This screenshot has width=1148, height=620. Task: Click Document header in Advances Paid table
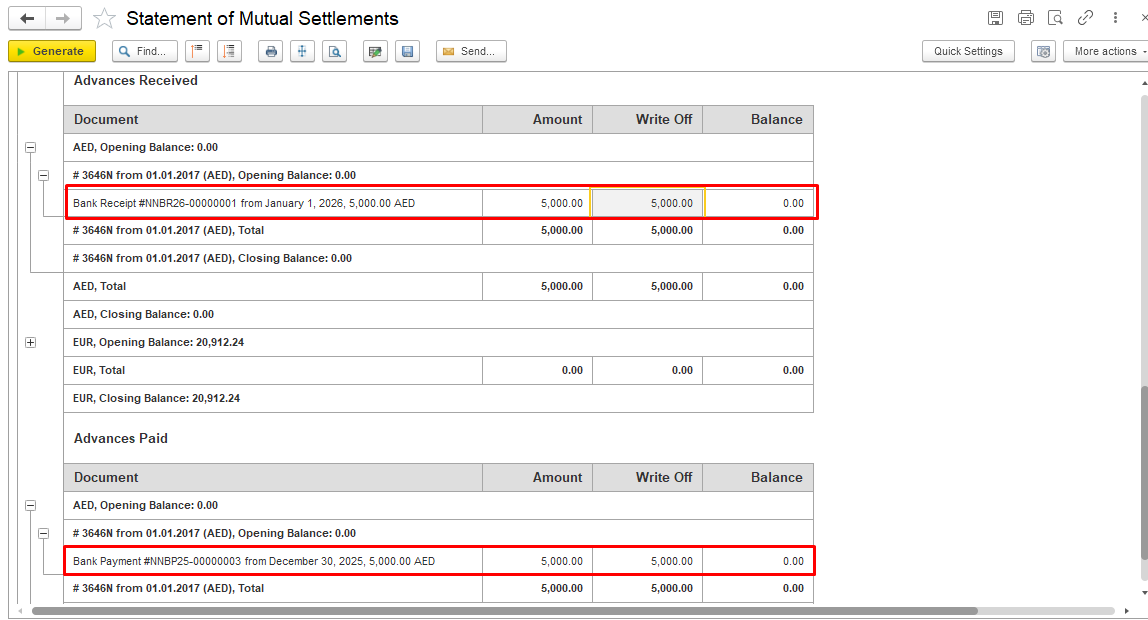[x=273, y=477]
